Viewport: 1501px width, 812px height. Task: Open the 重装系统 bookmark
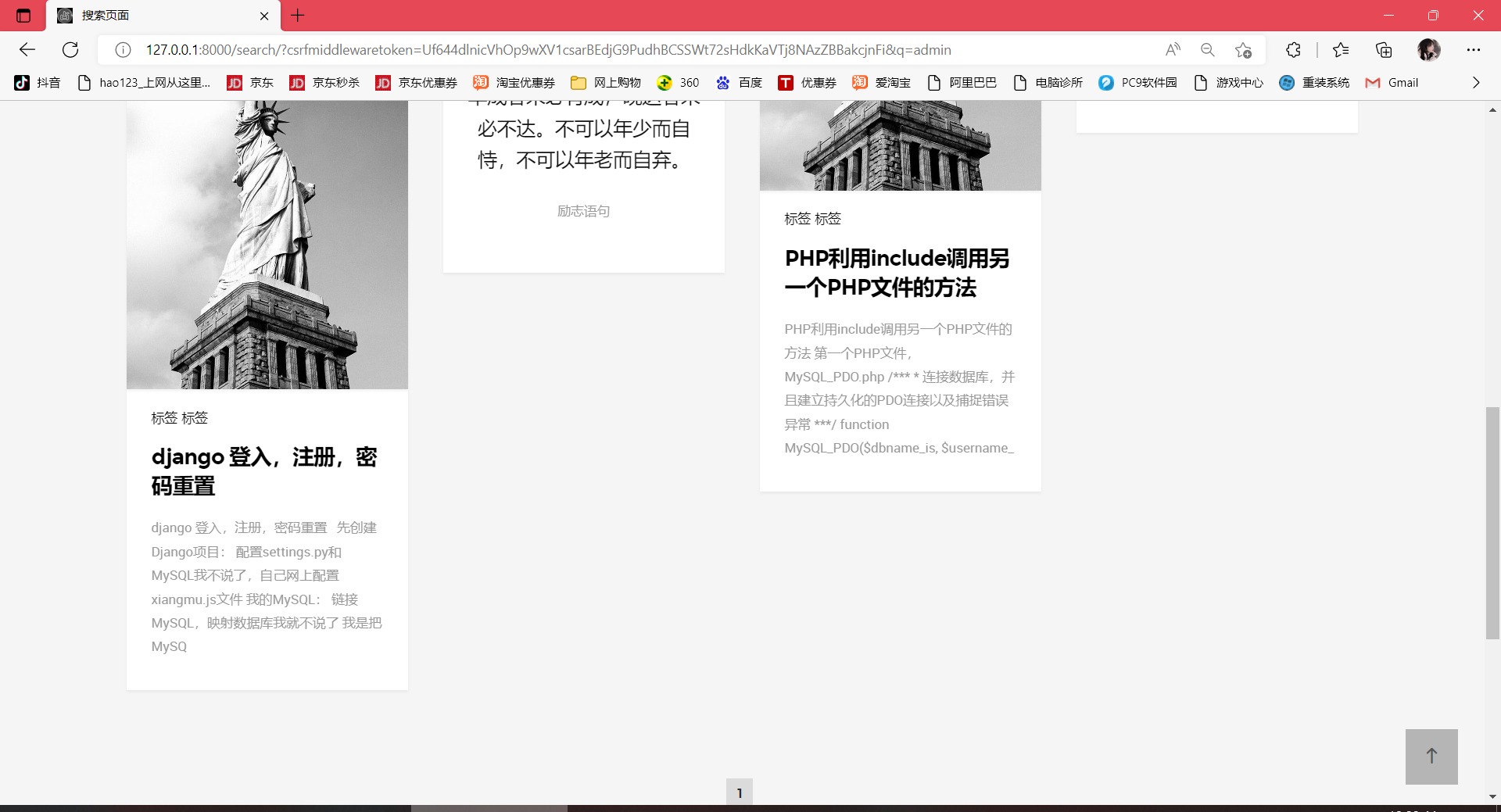tap(1314, 83)
